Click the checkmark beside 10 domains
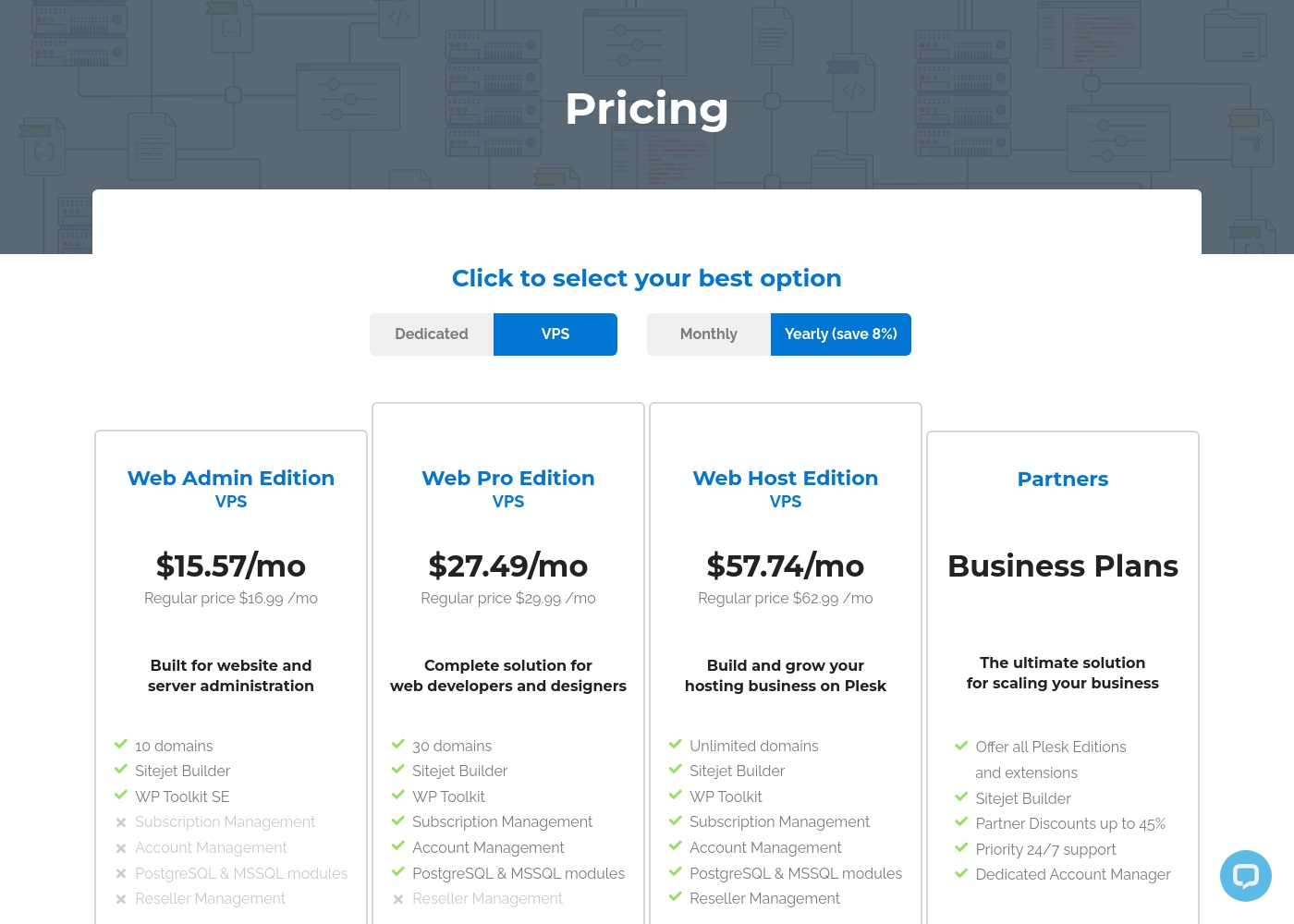Viewport: 1294px width, 924px height. click(121, 744)
